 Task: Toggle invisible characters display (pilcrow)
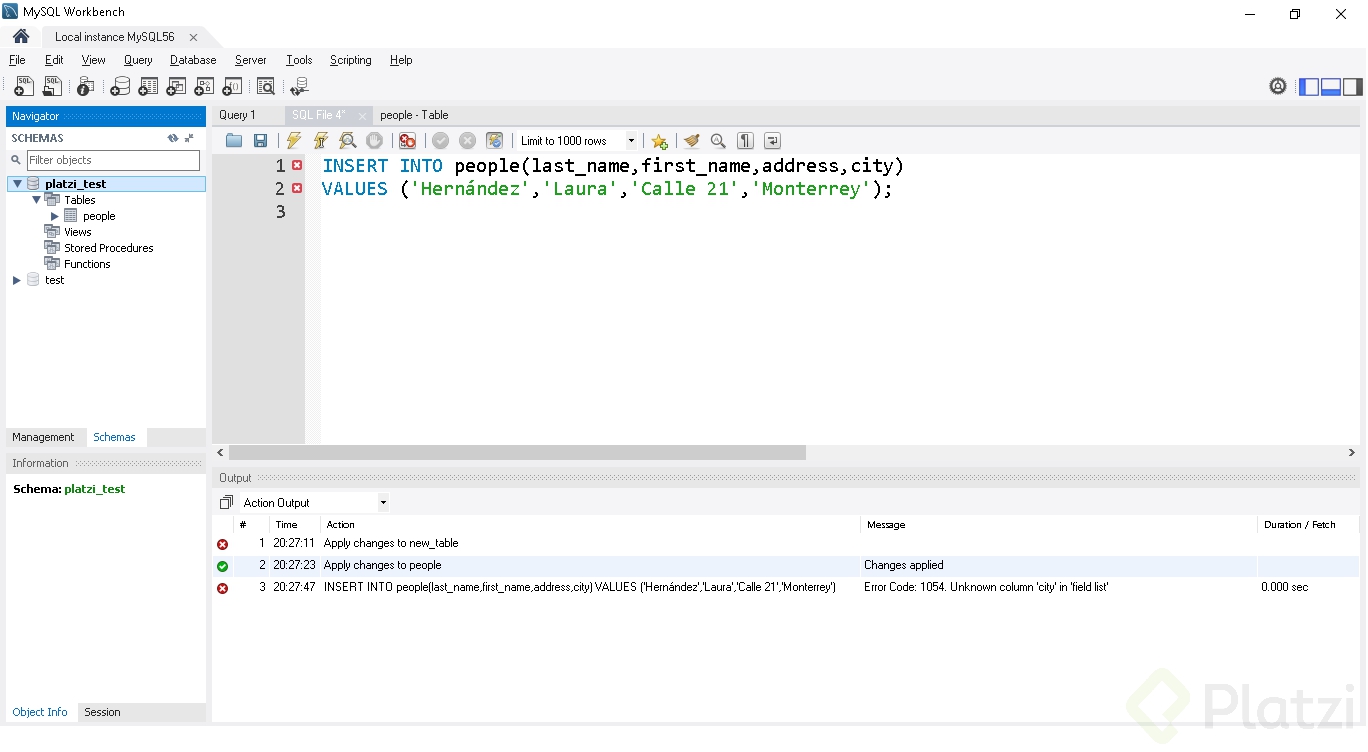(x=745, y=141)
